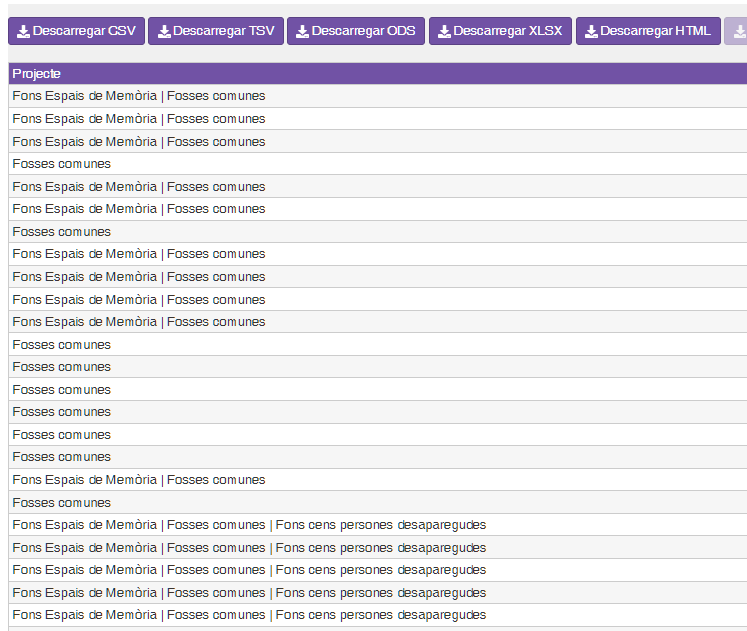Click the second row of the Projecte table

139,119
